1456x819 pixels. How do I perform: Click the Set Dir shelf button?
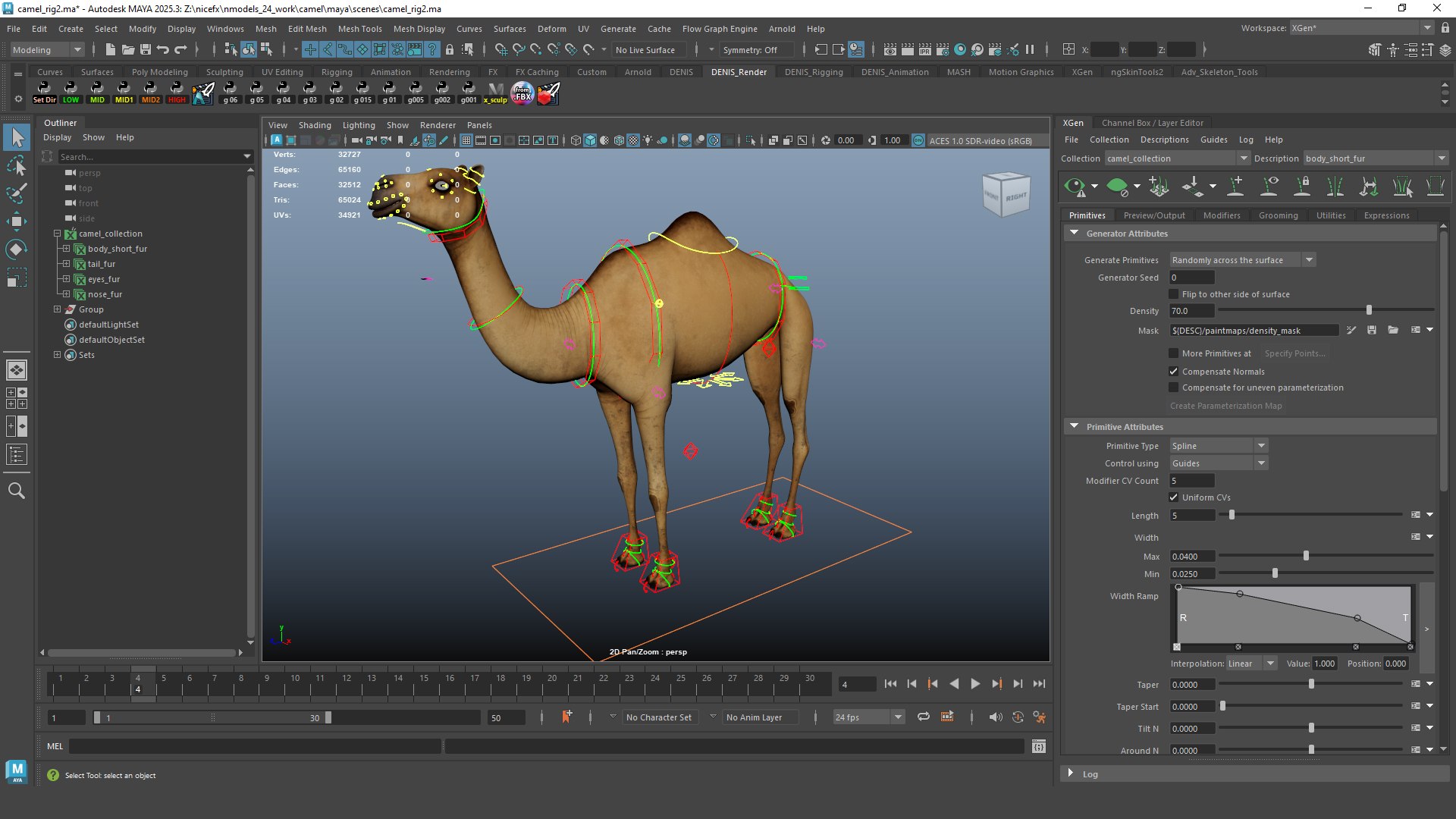(44, 93)
